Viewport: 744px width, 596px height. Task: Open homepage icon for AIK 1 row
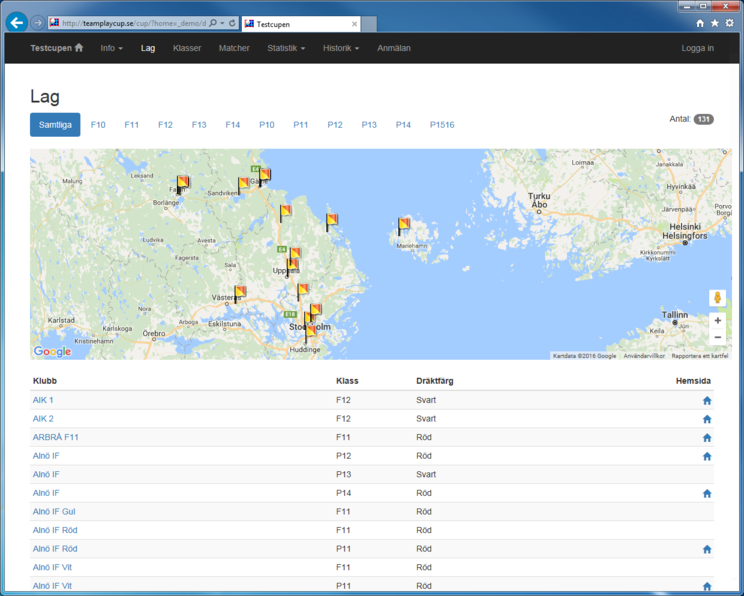[707, 401]
